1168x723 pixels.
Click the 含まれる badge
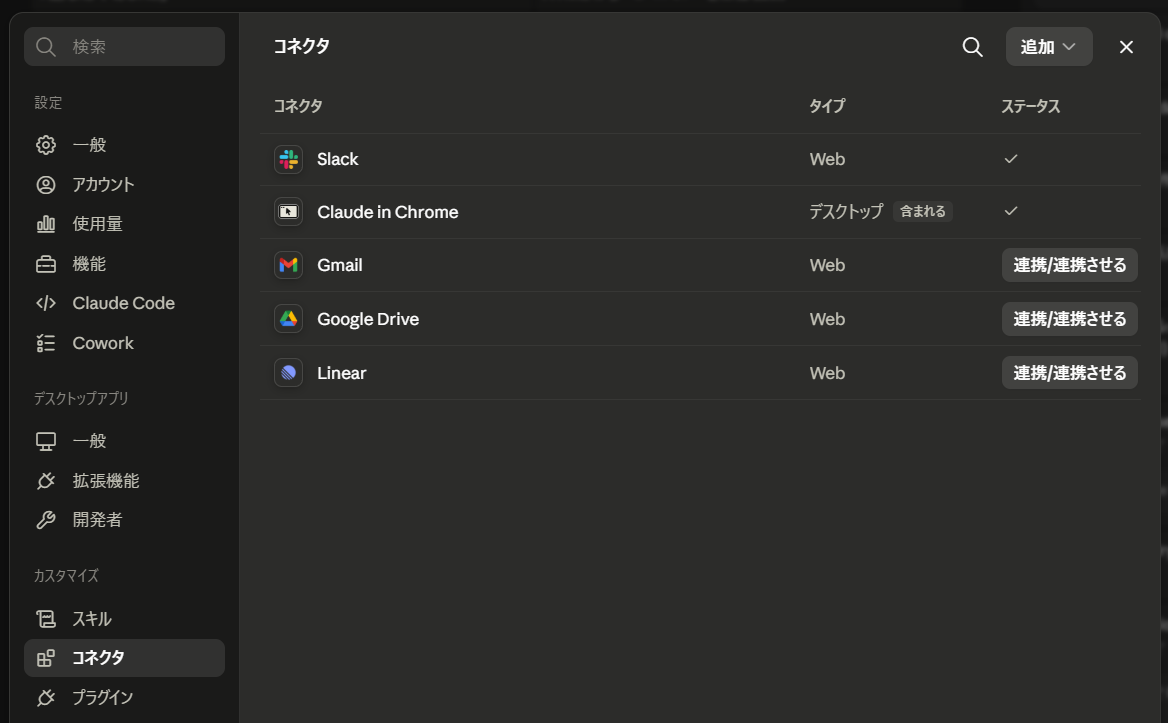tap(922, 211)
